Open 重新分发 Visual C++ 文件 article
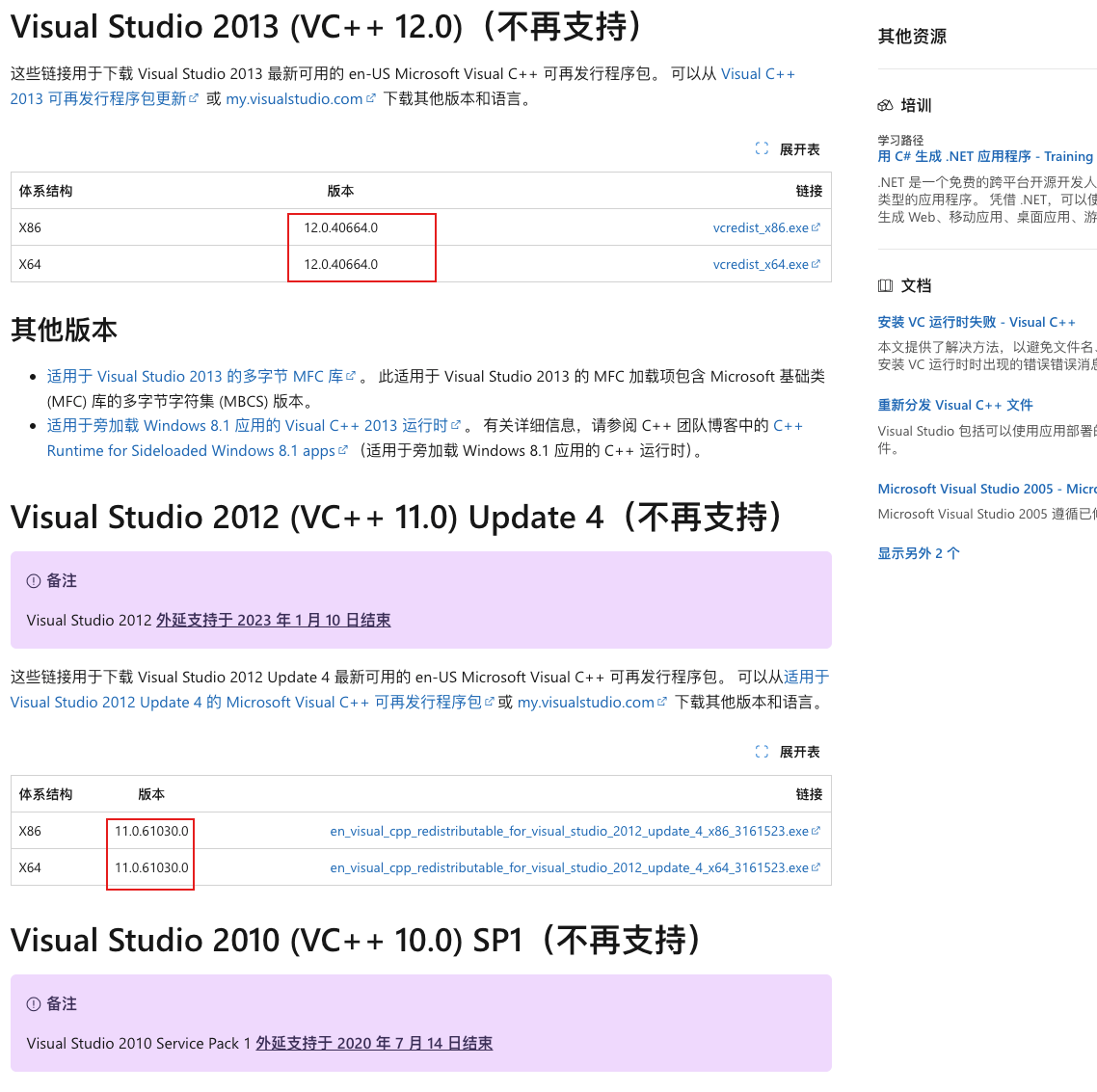 pyautogui.click(x=955, y=405)
